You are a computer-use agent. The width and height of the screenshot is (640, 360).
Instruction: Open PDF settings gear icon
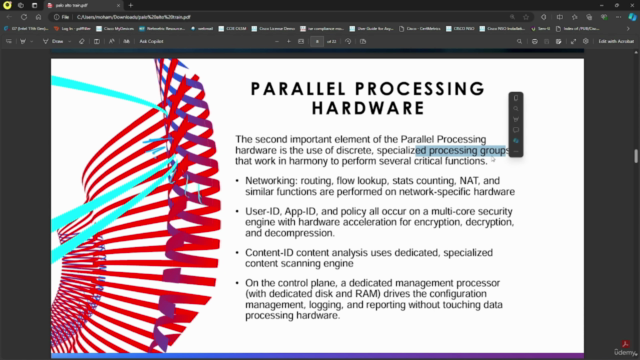click(586, 41)
